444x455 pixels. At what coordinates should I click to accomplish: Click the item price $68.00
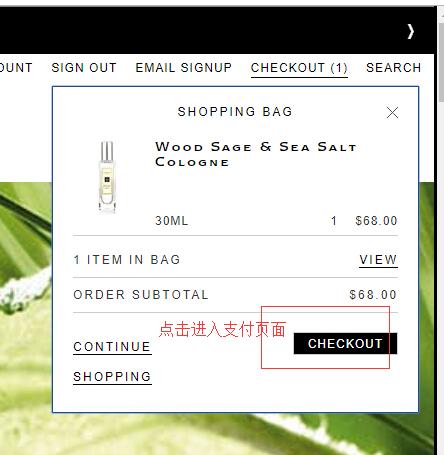pyautogui.click(x=376, y=221)
